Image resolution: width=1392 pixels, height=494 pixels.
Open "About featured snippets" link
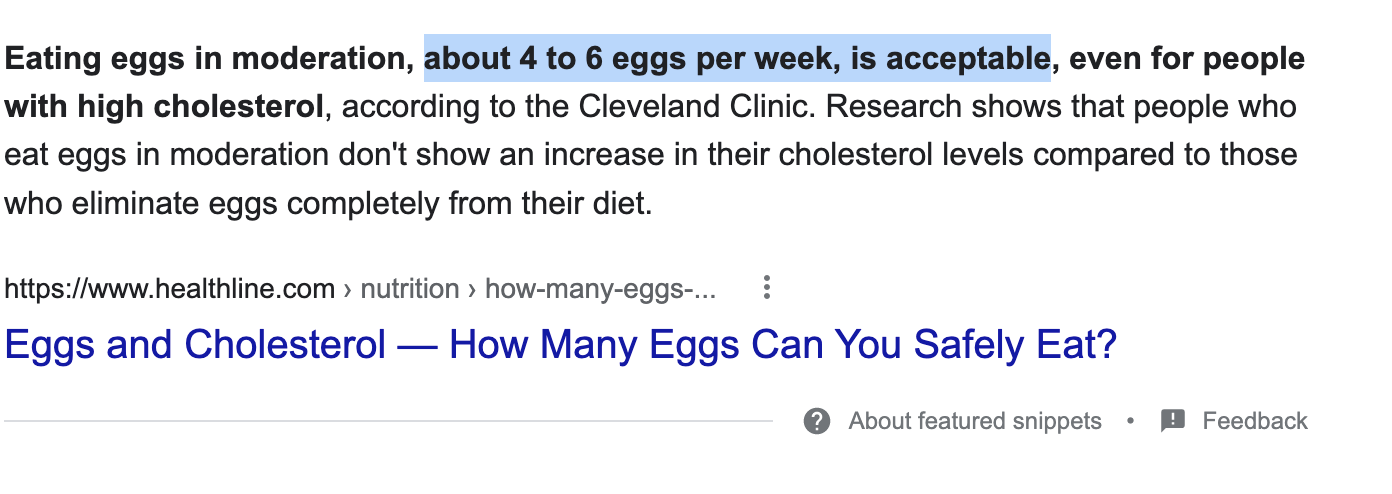pos(974,421)
